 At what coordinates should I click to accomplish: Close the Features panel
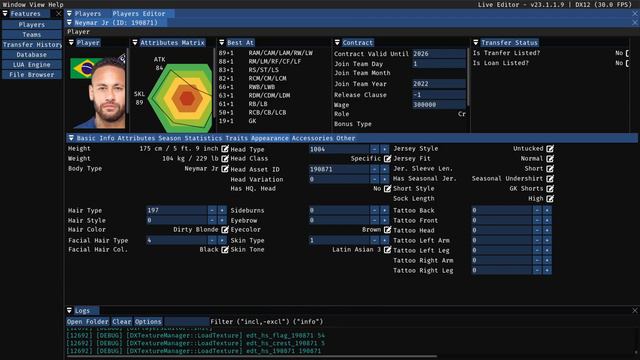pos(58,13)
